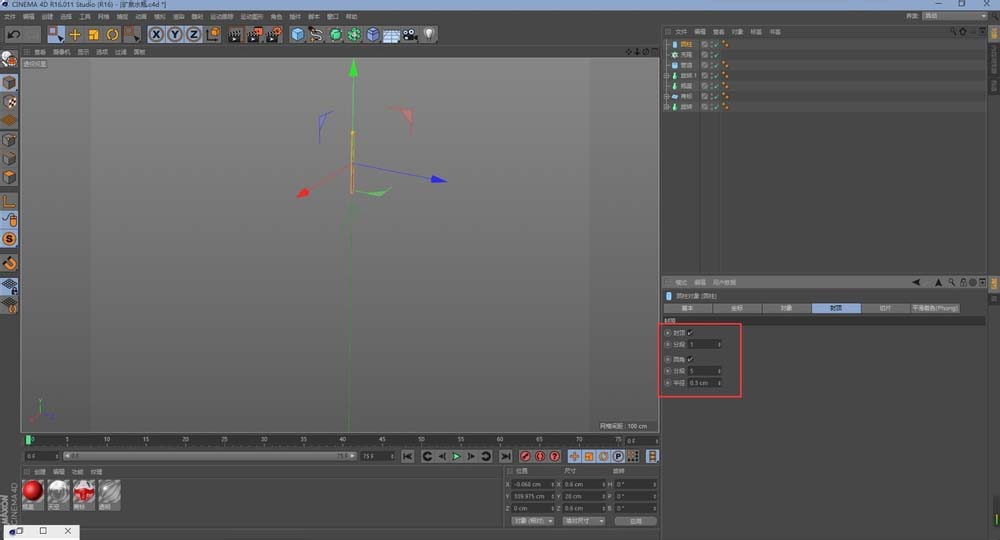1000x540 pixels.
Task: Click the Cube primitive icon
Action: 298,34
